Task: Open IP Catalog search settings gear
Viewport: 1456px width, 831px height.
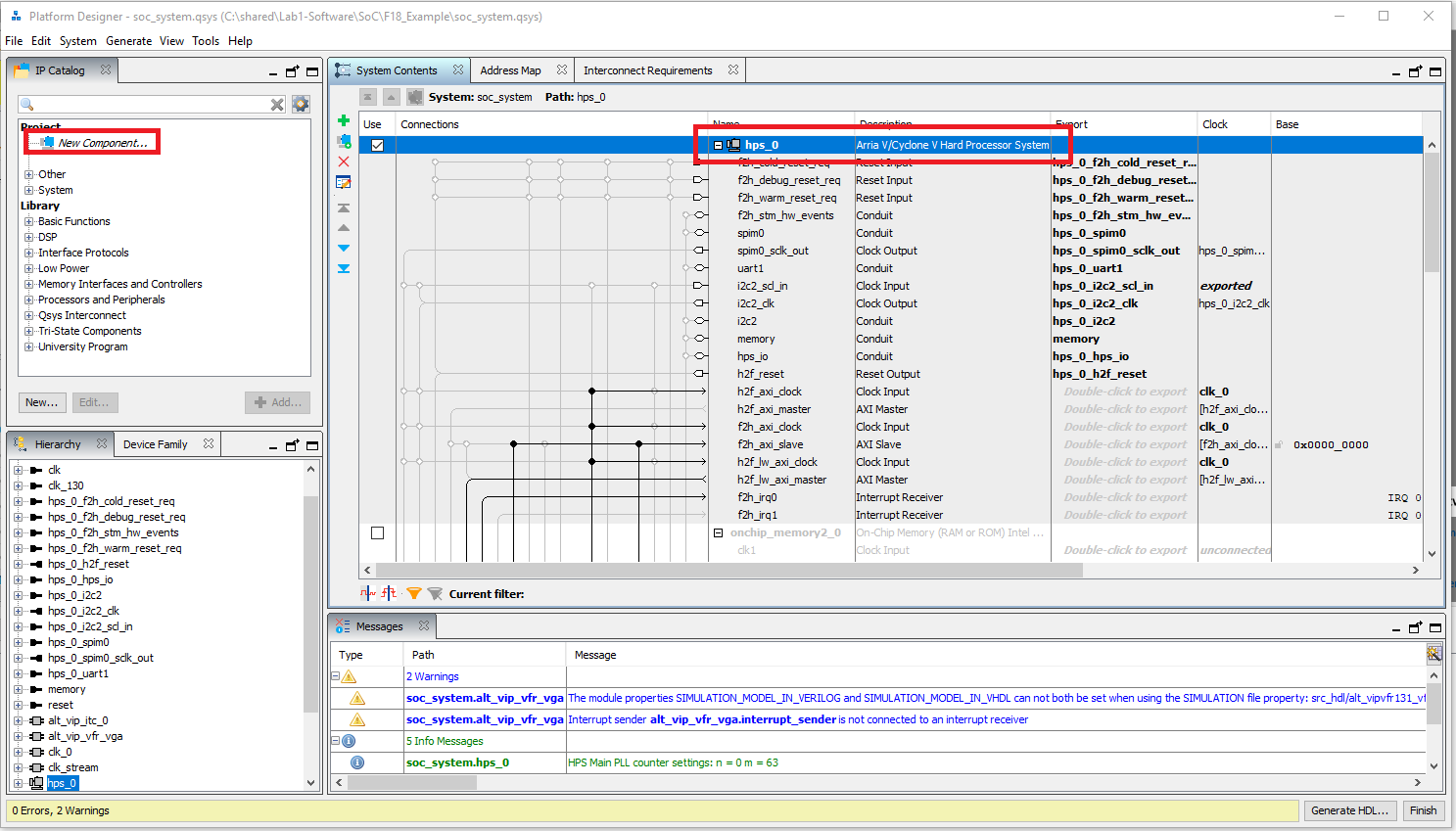Action: point(301,104)
